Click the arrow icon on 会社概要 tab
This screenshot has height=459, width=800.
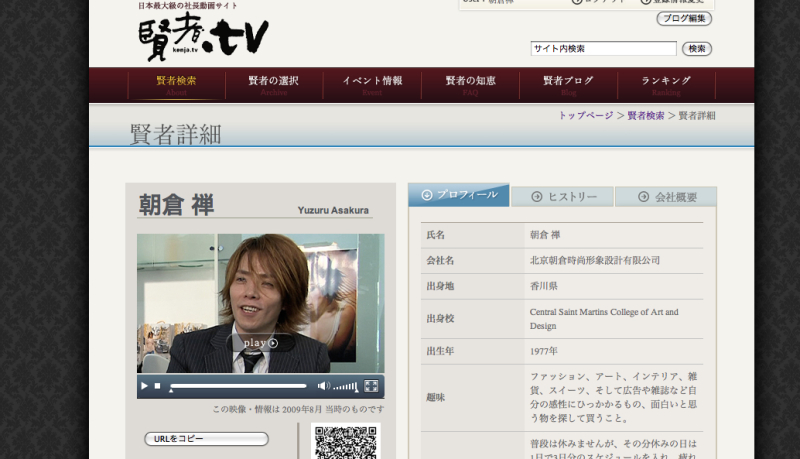click(x=644, y=197)
